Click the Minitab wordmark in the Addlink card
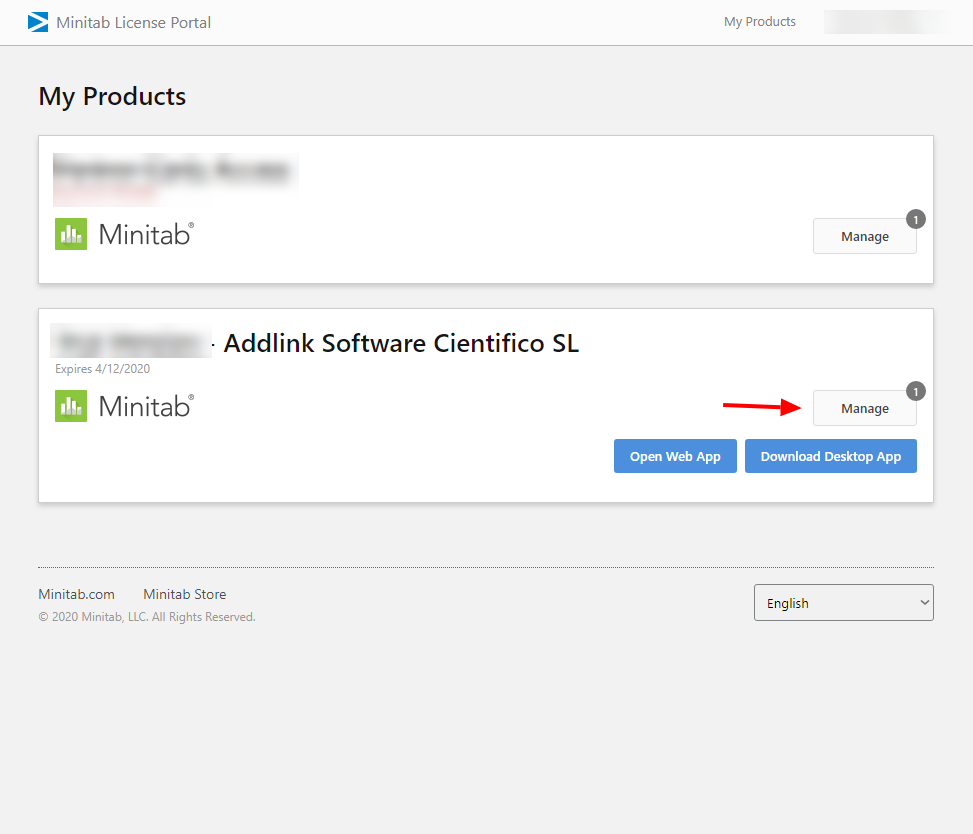973x834 pixels. click(x=146, y=407)
